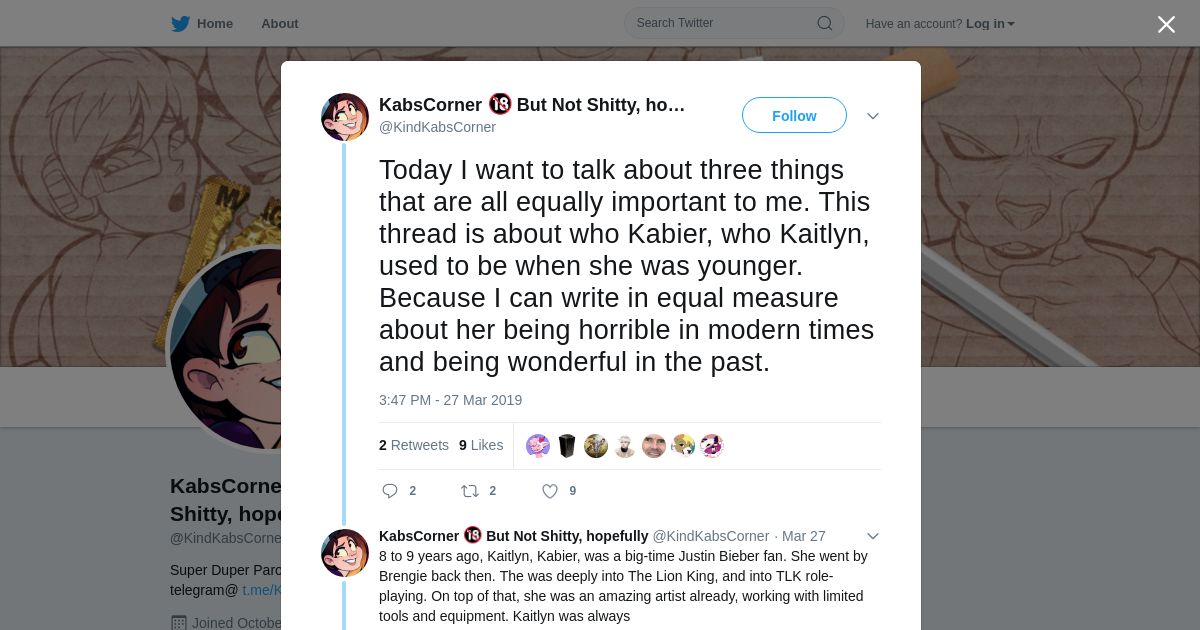
Task: Reply to the main tweet
Action: pyautogui.click(x=390, y=491)
